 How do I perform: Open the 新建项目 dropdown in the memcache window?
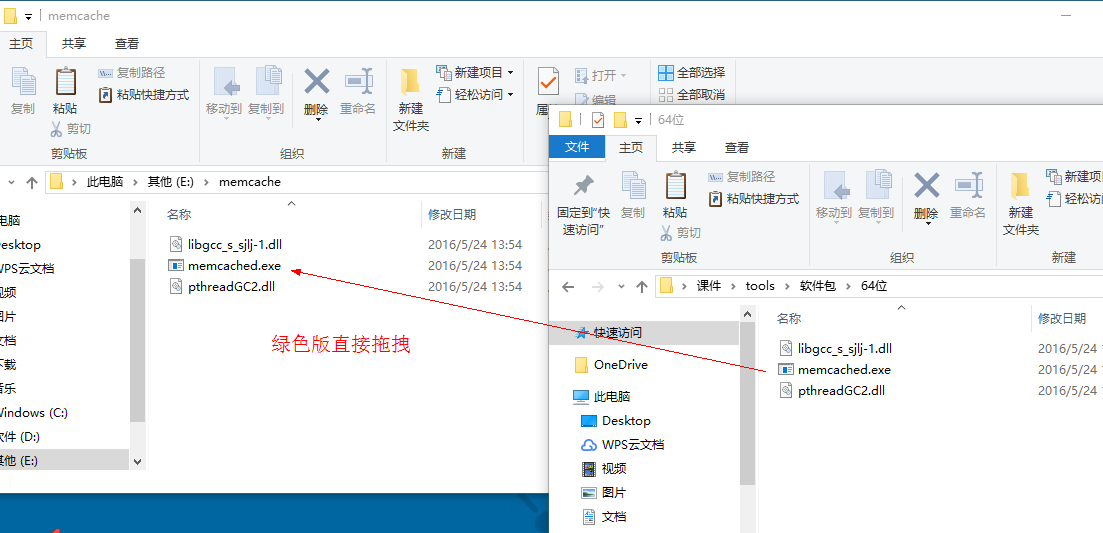coord(510,73)
